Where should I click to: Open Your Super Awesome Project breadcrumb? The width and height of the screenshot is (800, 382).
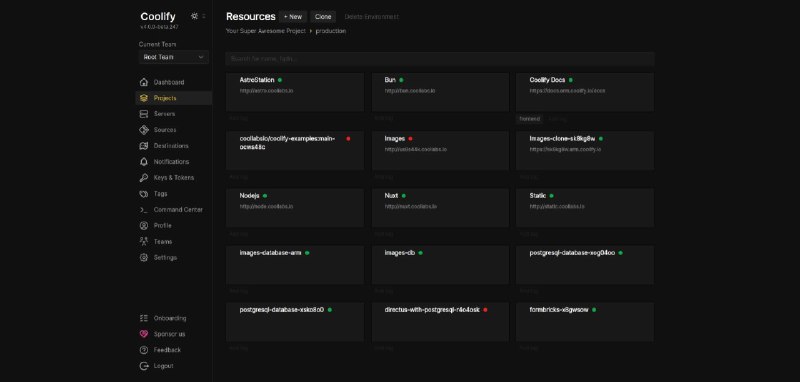click(266, 31)
